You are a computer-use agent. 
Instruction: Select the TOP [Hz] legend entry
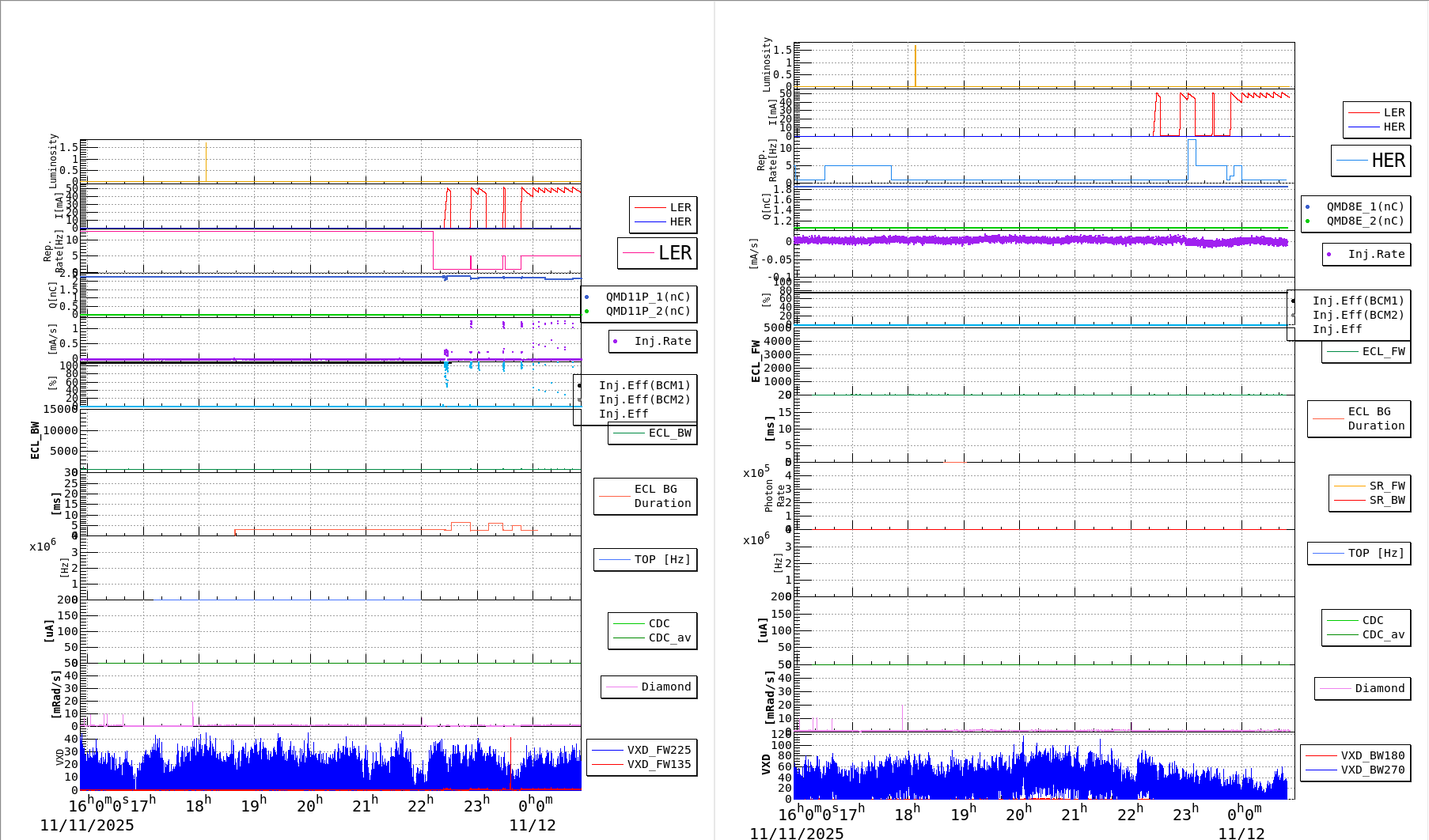[645, 559]
